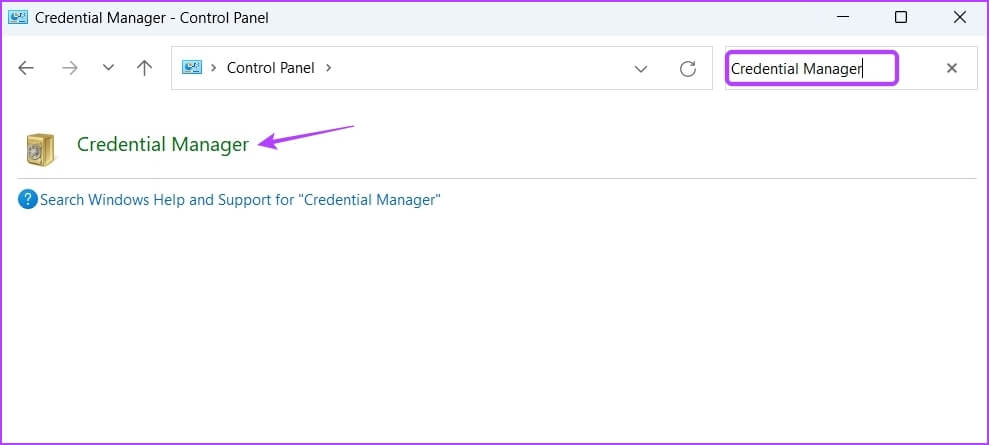Open address bar history dropdown

(x=641, y=69)
